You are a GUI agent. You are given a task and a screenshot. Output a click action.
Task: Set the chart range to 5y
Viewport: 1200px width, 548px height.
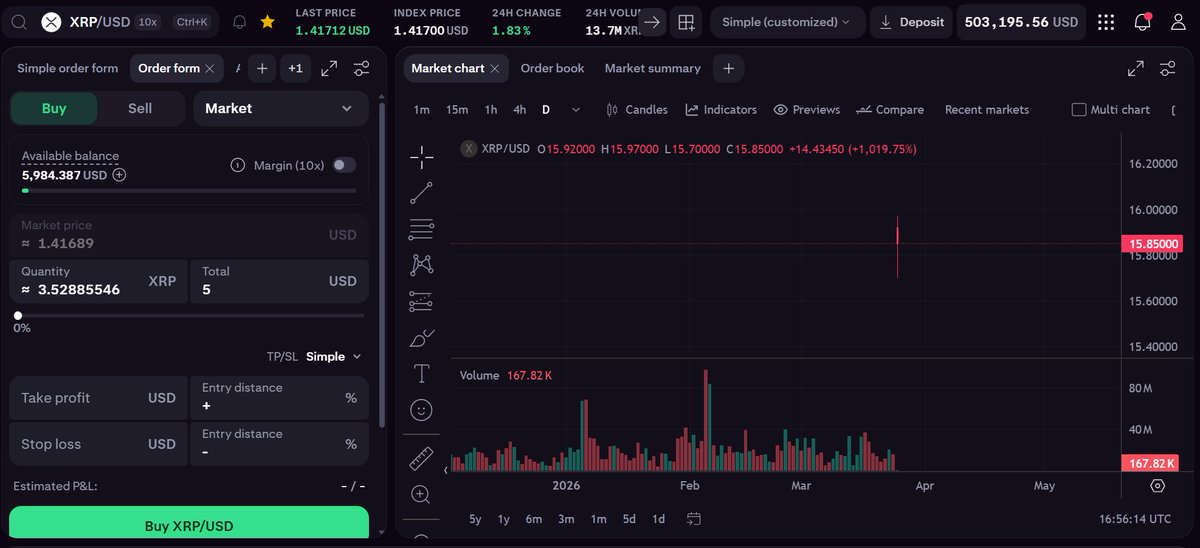tap(475, 519)
